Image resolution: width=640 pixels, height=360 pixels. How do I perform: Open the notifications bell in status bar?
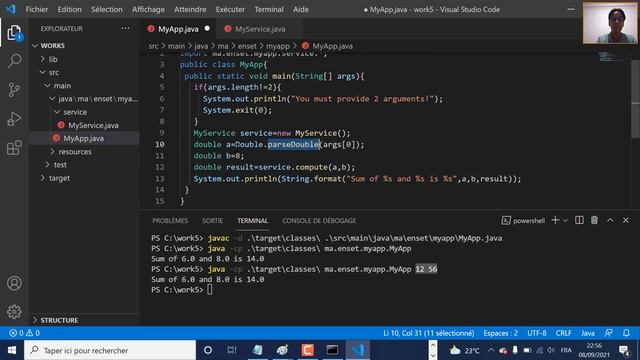626,333
